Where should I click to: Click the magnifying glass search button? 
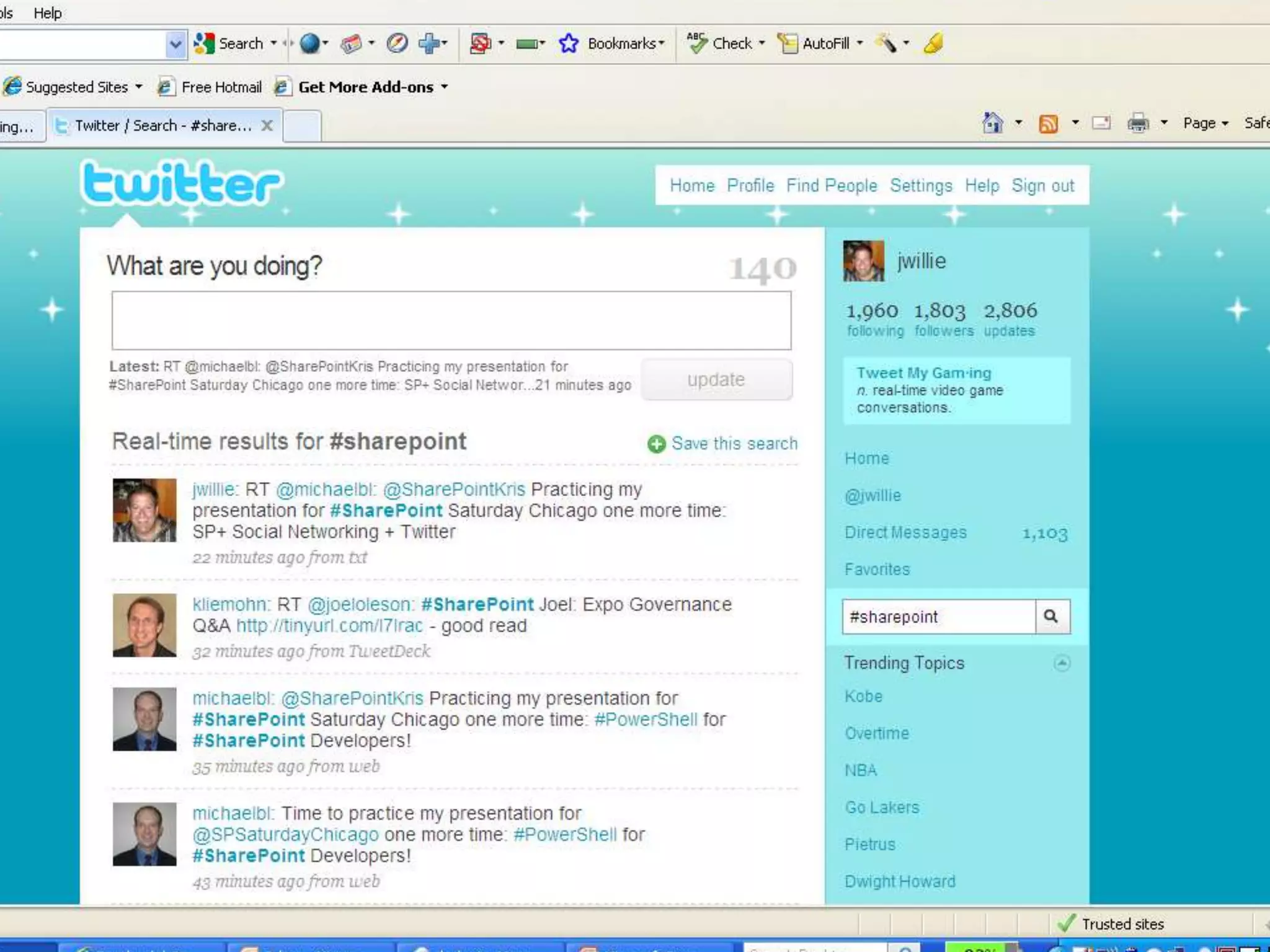click(x=1051, y=616)
